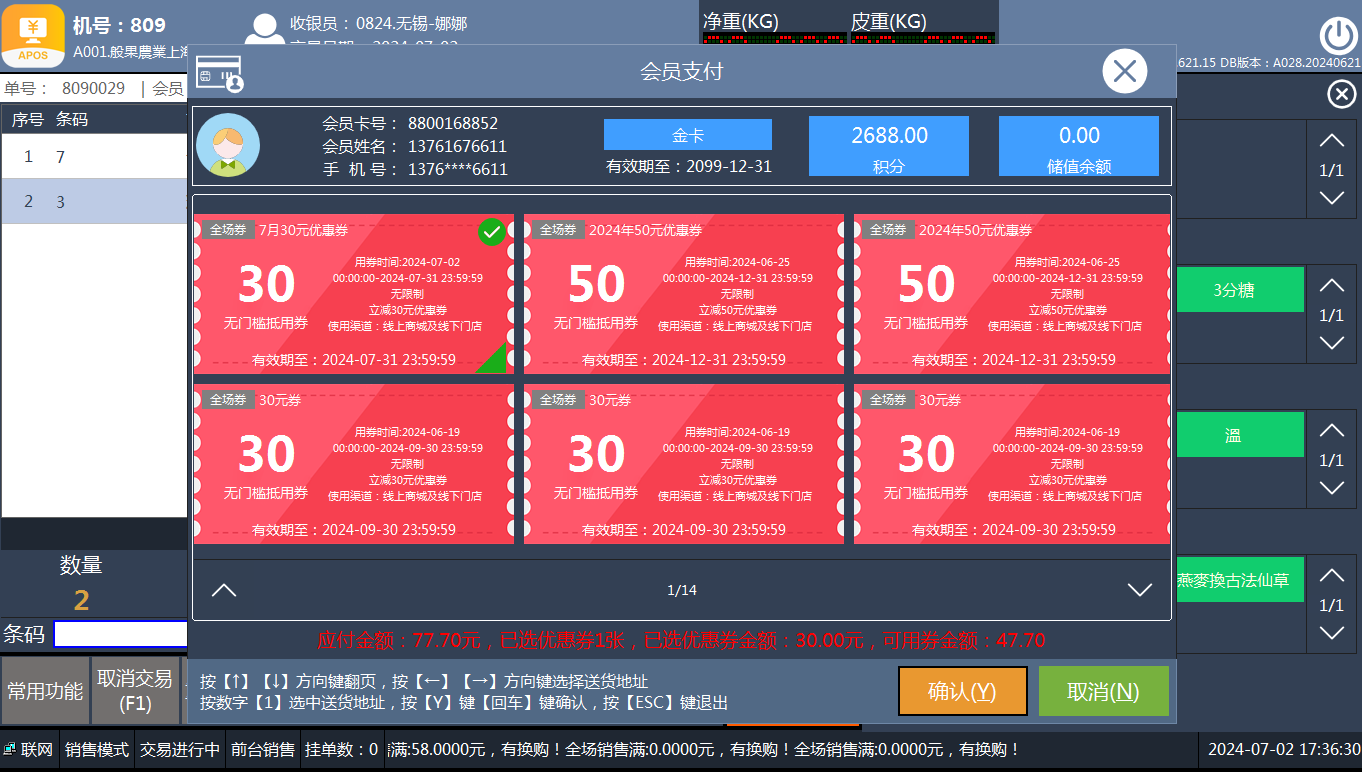Click the 交易进行中 status entry
1362x772 pixels.
(180, 749)
